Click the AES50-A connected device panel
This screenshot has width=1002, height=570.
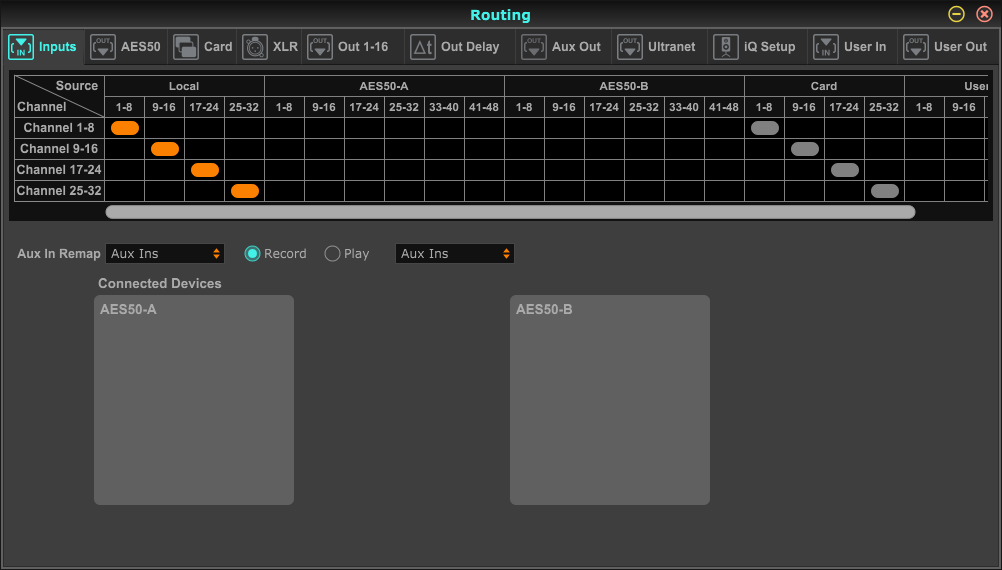point(194,400)
